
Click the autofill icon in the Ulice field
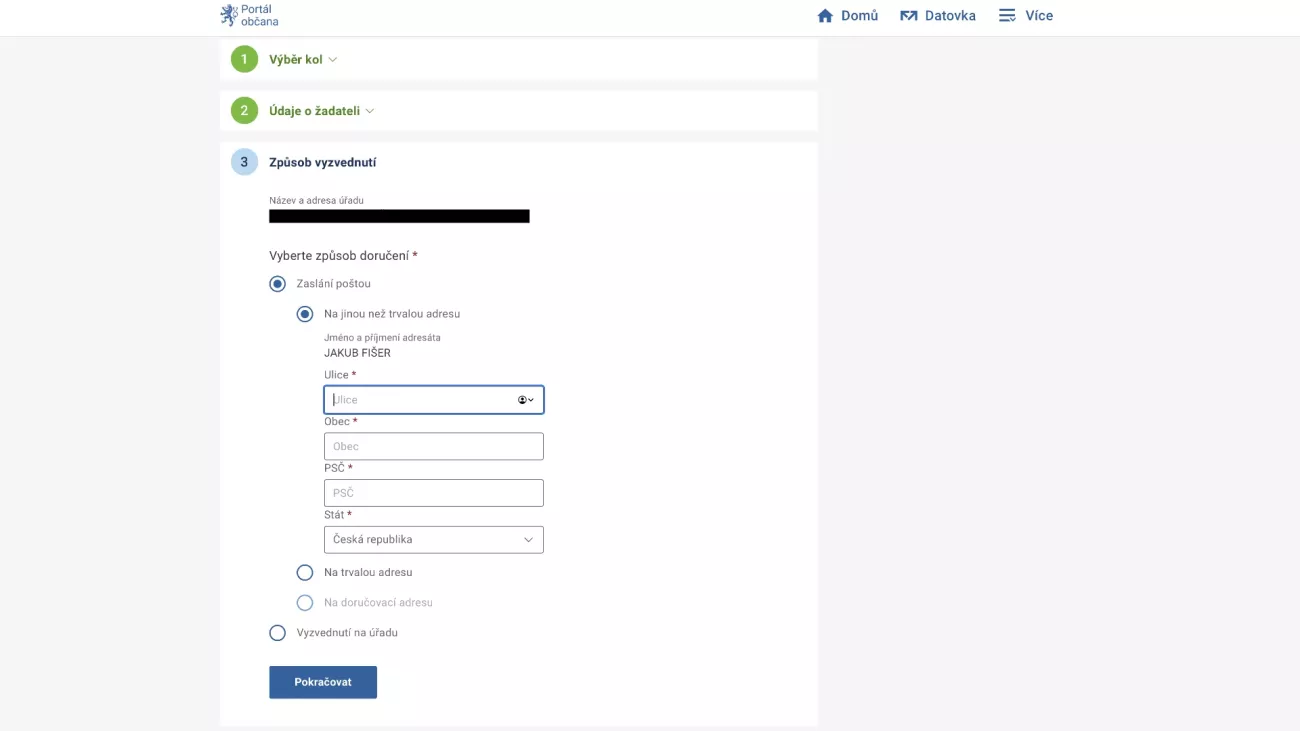525,400
